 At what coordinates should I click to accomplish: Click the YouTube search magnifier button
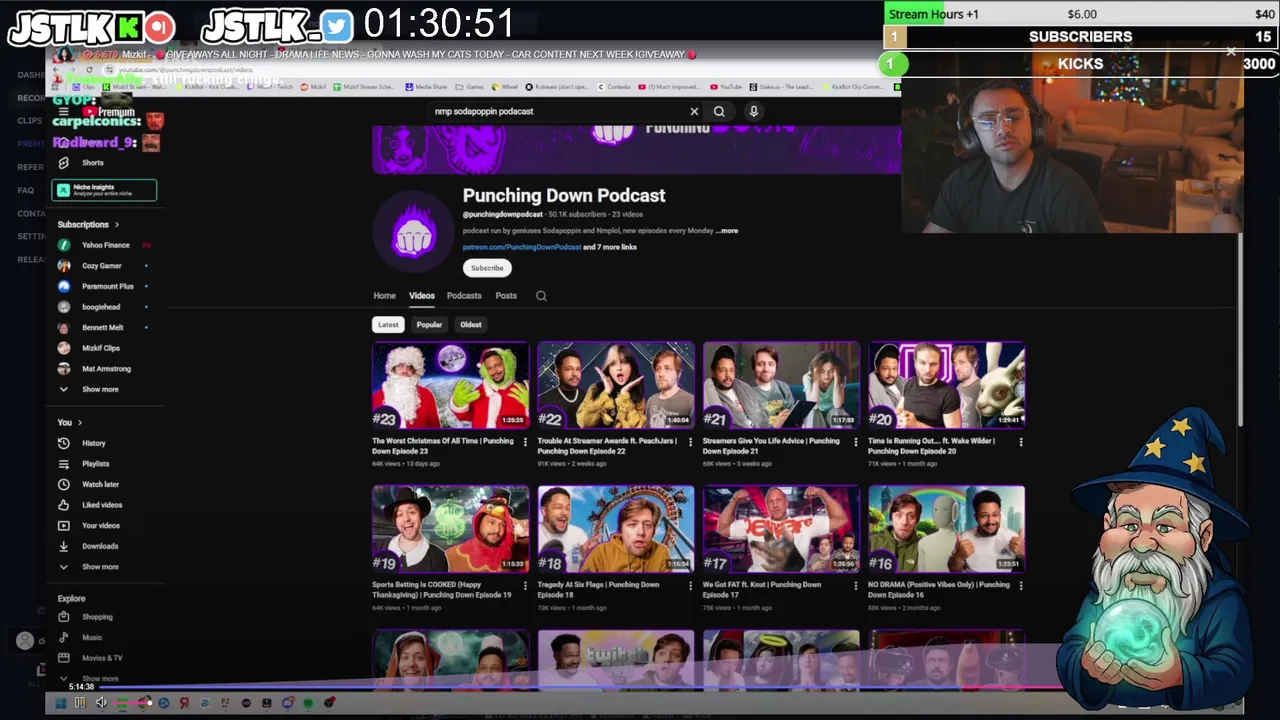point(719,111)
